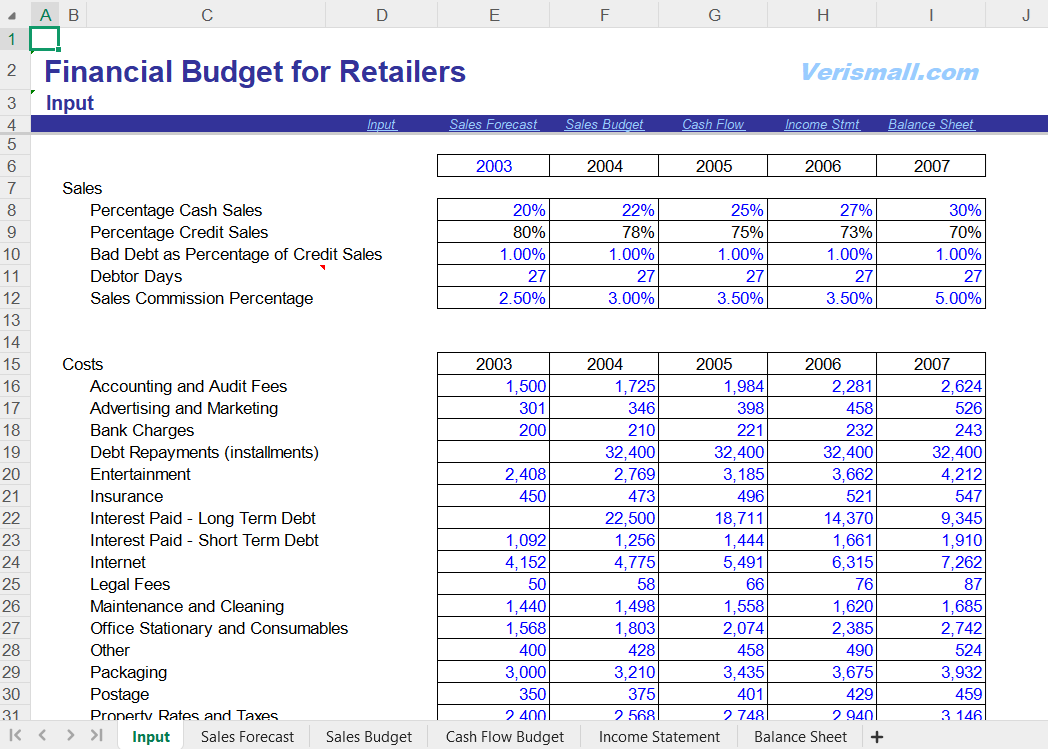Screen dimensions: 1048x749
Task: Click the next sheet navigation arrow
Action: pos(70,736)
